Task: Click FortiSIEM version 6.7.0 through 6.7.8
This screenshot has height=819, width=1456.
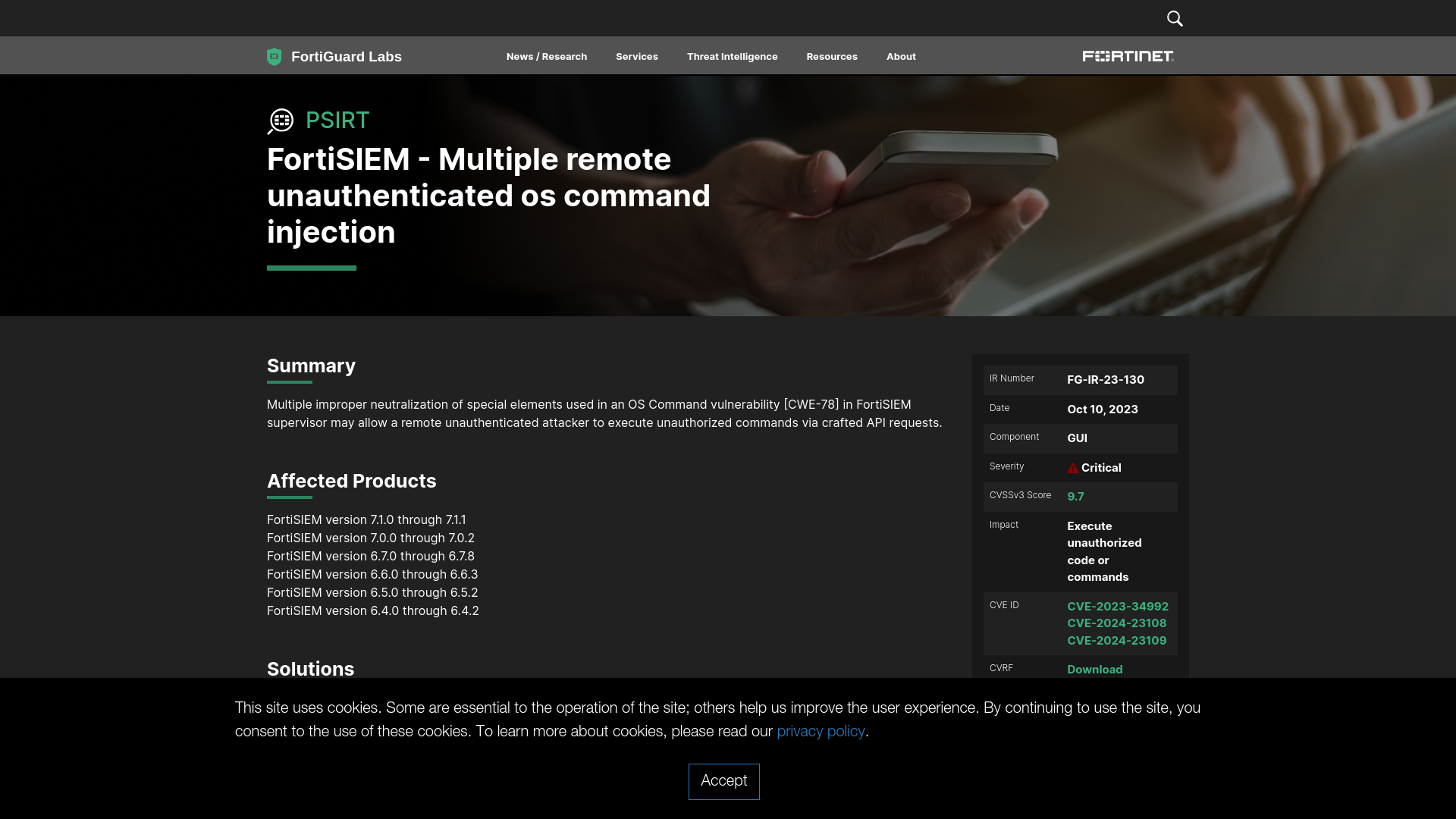Action: coord(371,557)
